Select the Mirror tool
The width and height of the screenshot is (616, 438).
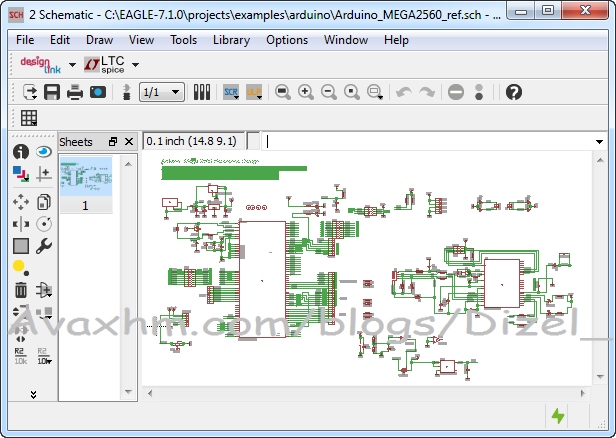click(21, 224)
